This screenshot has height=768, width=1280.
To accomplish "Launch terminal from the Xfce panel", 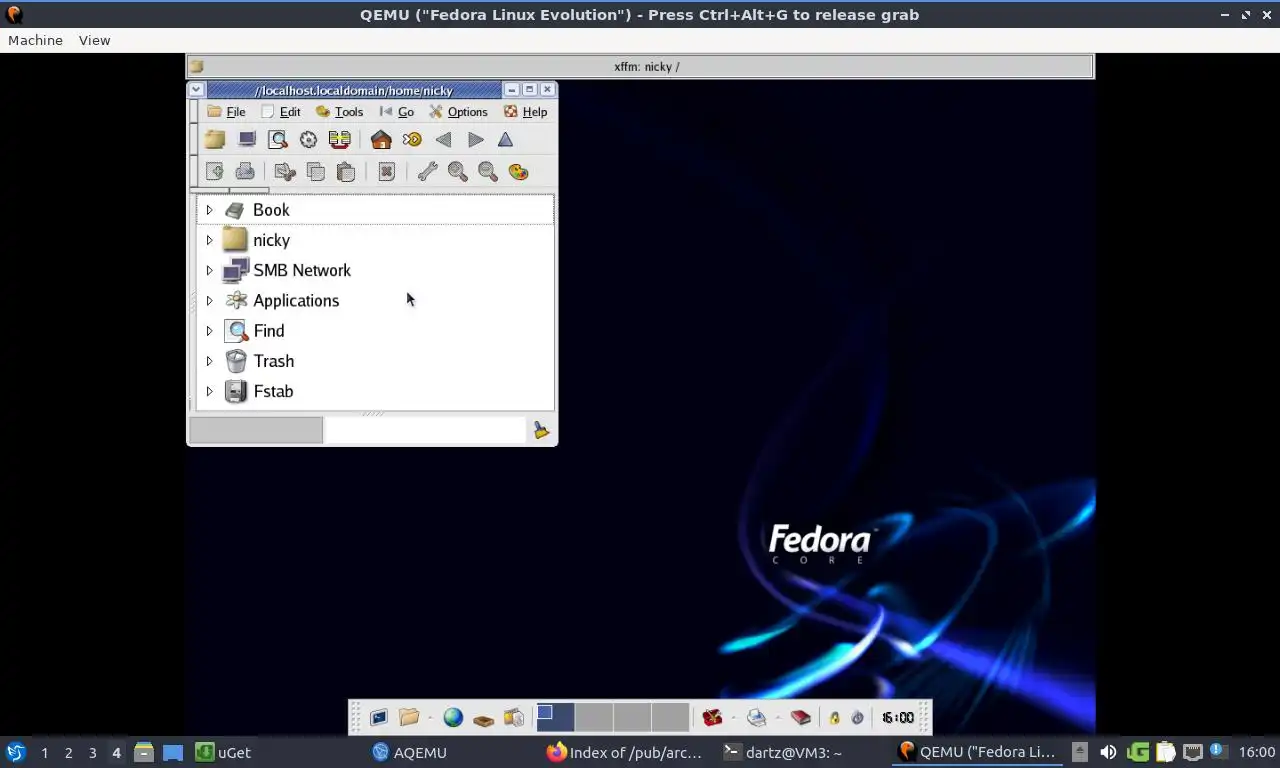I will pyautogui.click(x=379, y=718).
